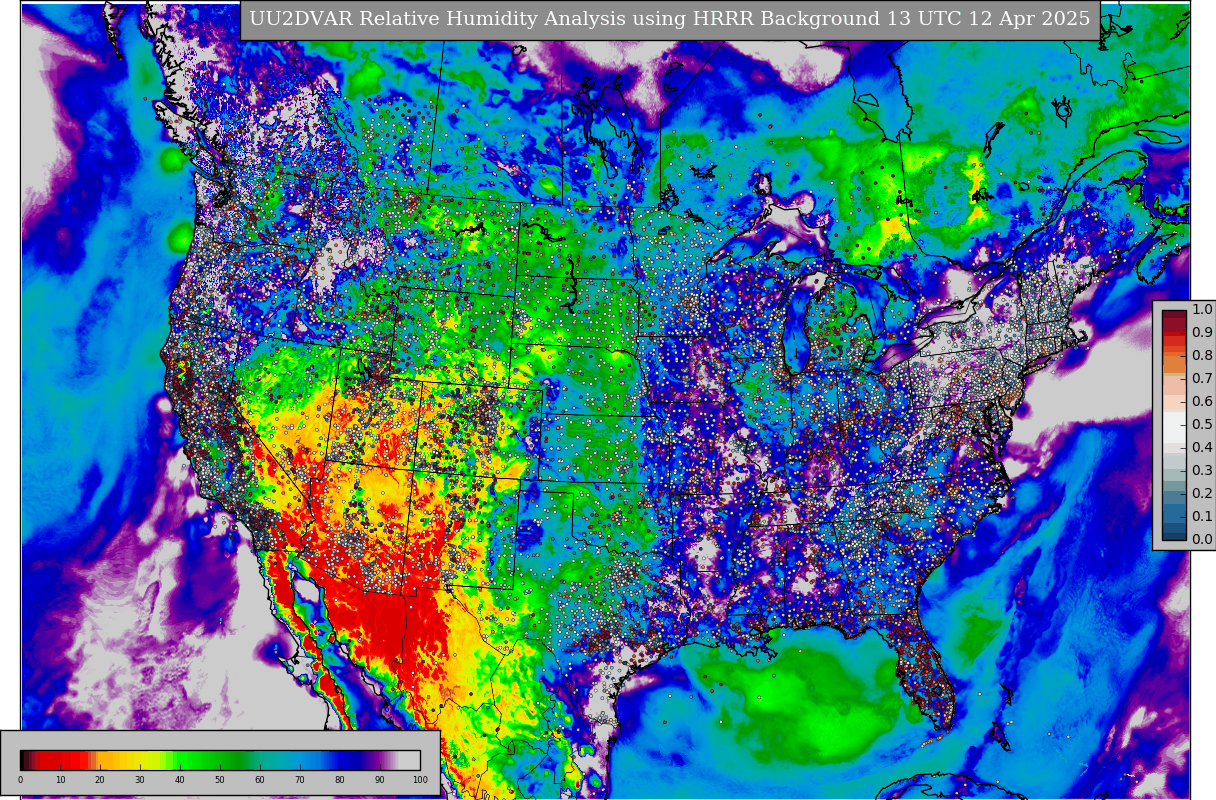Click Lake Michigan on the map
Screen dimensions: 1216x800
pos(797,330)
